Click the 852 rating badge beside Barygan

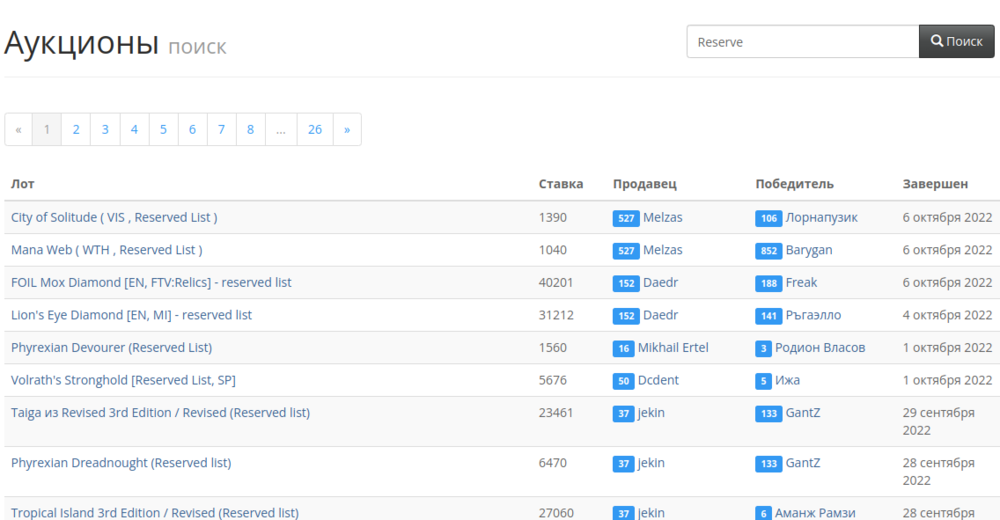pos(768,251)
